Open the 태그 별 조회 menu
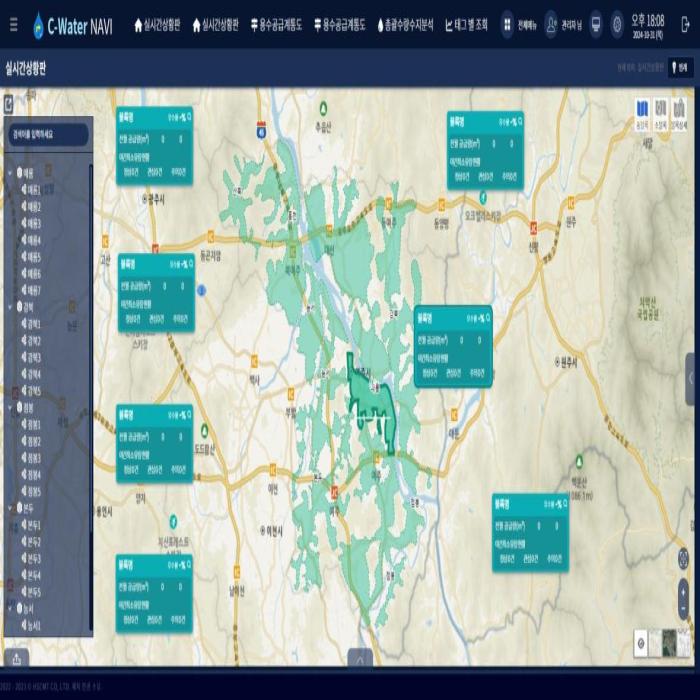700x700 pixels. tap(467, 25)
